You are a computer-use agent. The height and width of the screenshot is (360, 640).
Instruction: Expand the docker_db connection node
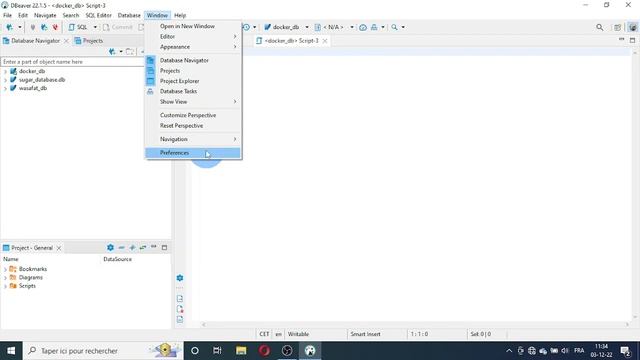5,71
